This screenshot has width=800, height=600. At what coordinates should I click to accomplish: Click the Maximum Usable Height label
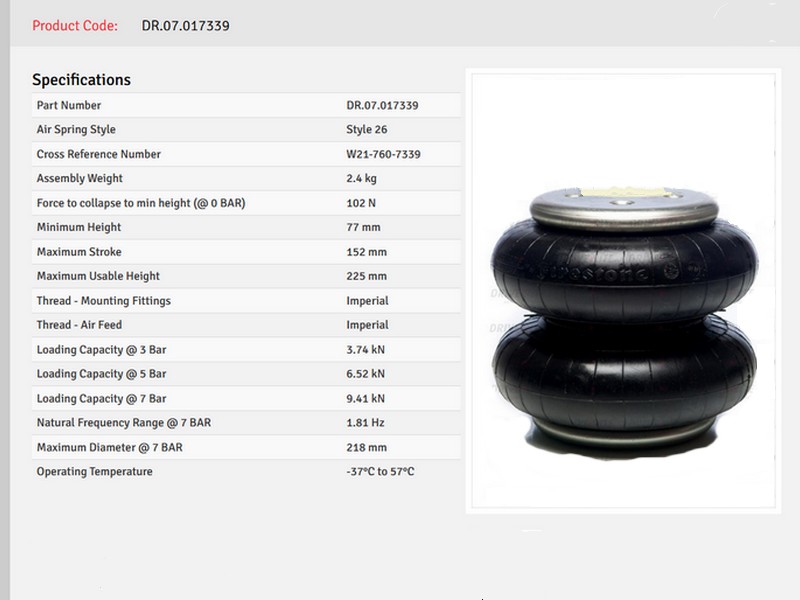(x=98, y=276)
